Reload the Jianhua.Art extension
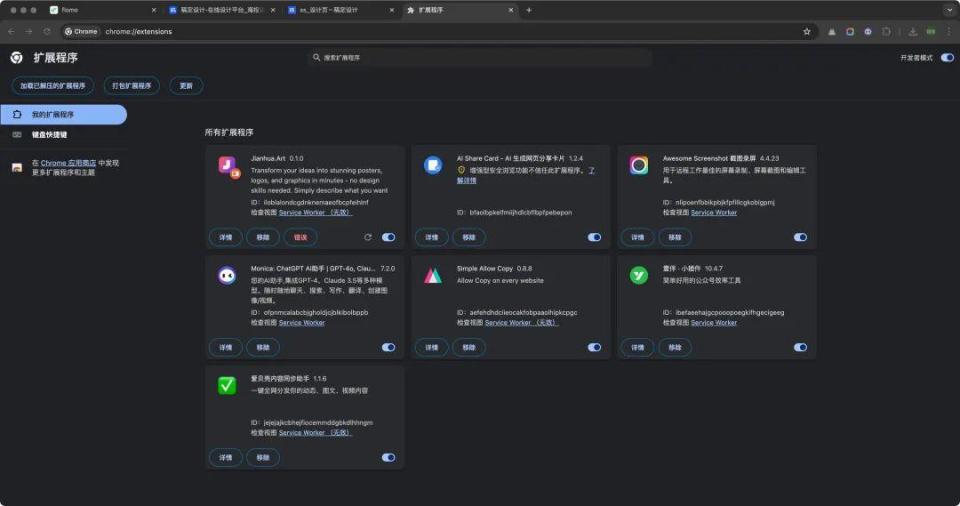This screenshot has height=506, width=960. pyautogui.click(x=367, y=237)
